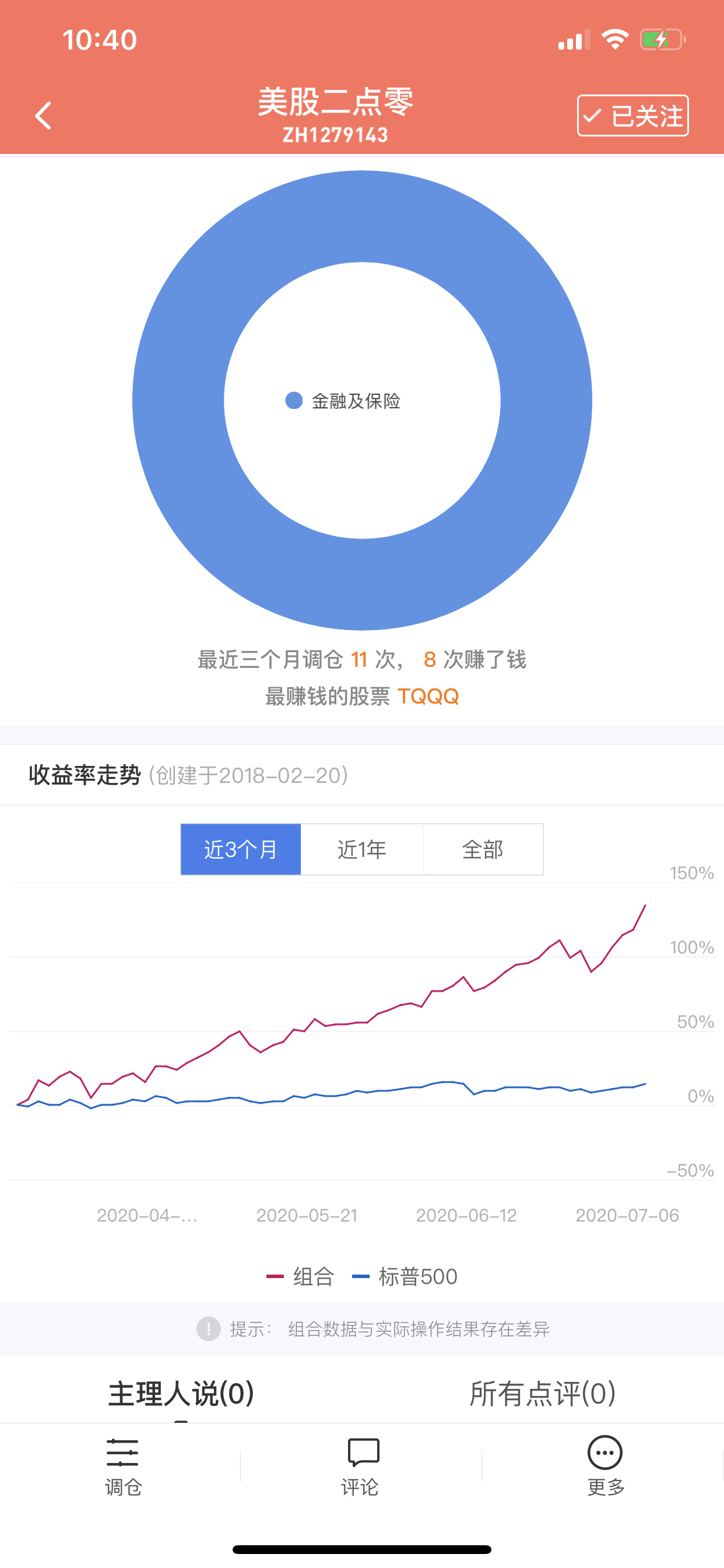
Task: Tap the cellular signal bars icon
Action: pos(574,40)
